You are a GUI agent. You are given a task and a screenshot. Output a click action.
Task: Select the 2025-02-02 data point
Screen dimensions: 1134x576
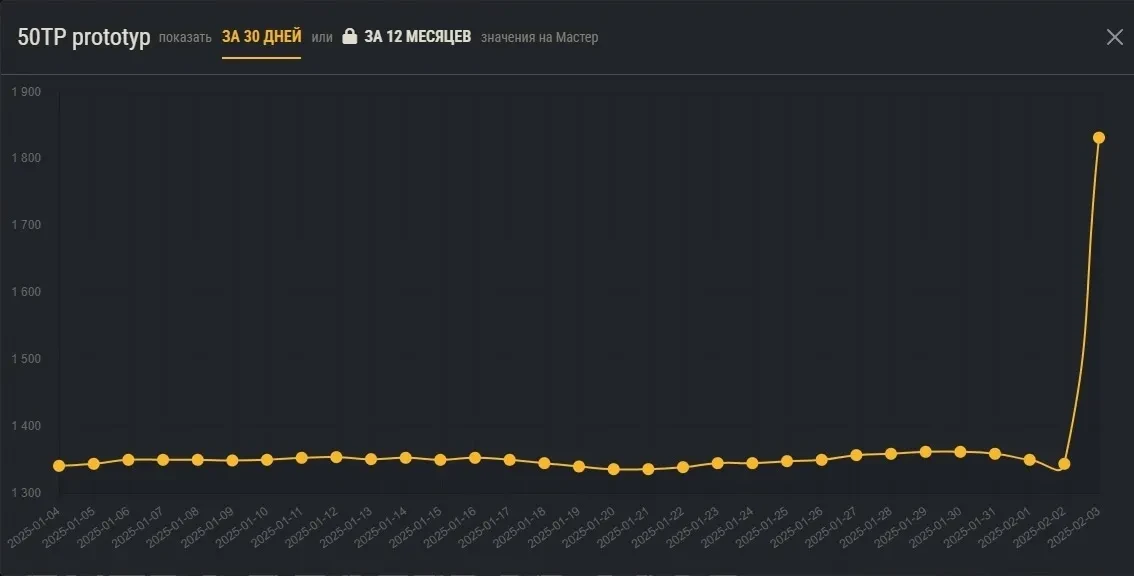(x=1064, y=464)
